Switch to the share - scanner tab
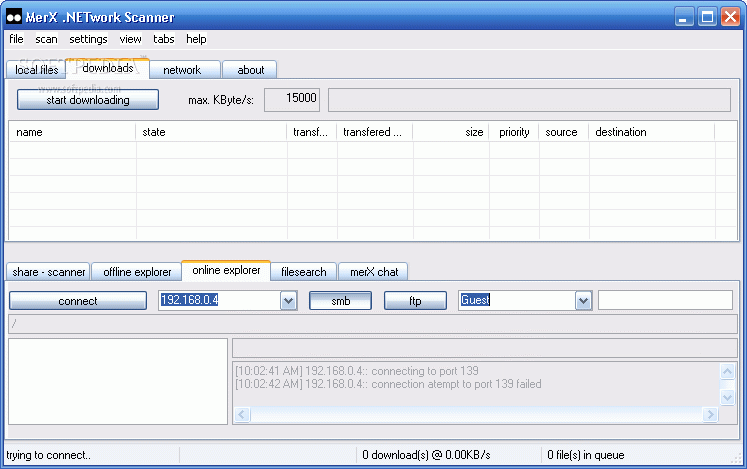The image size is (747, 469). tap(48, 272)
